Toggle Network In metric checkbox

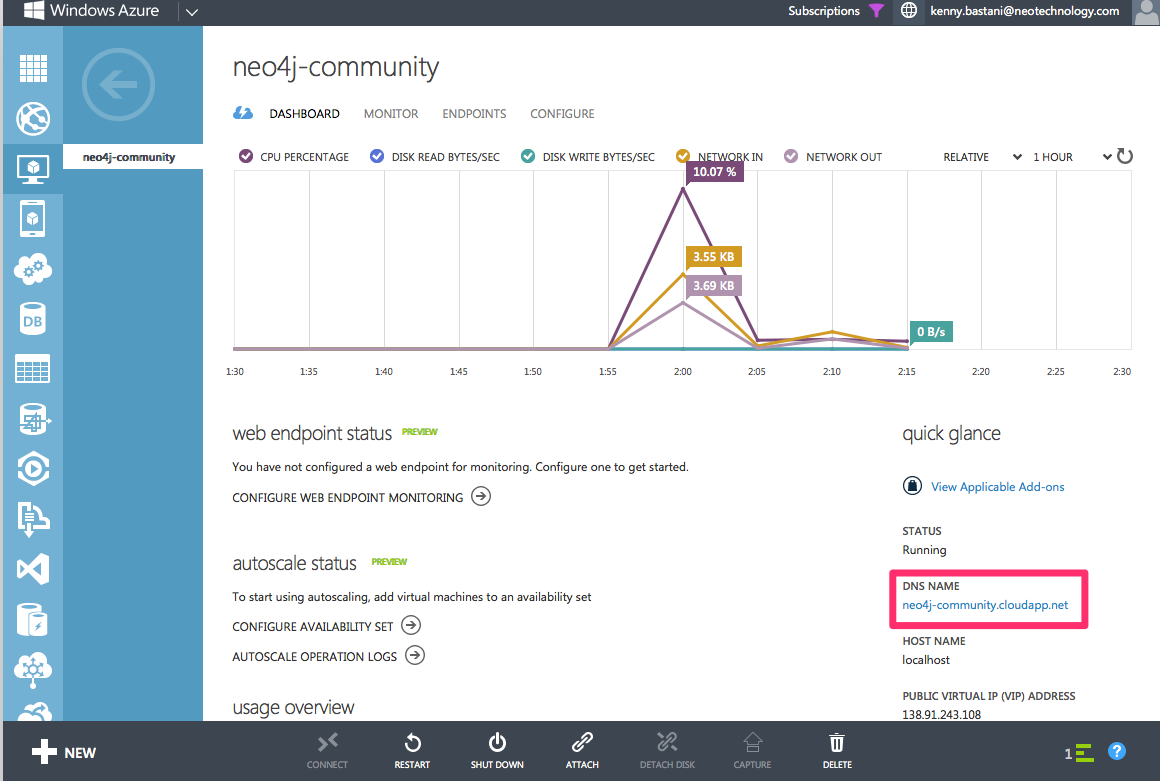pos(683,156)
